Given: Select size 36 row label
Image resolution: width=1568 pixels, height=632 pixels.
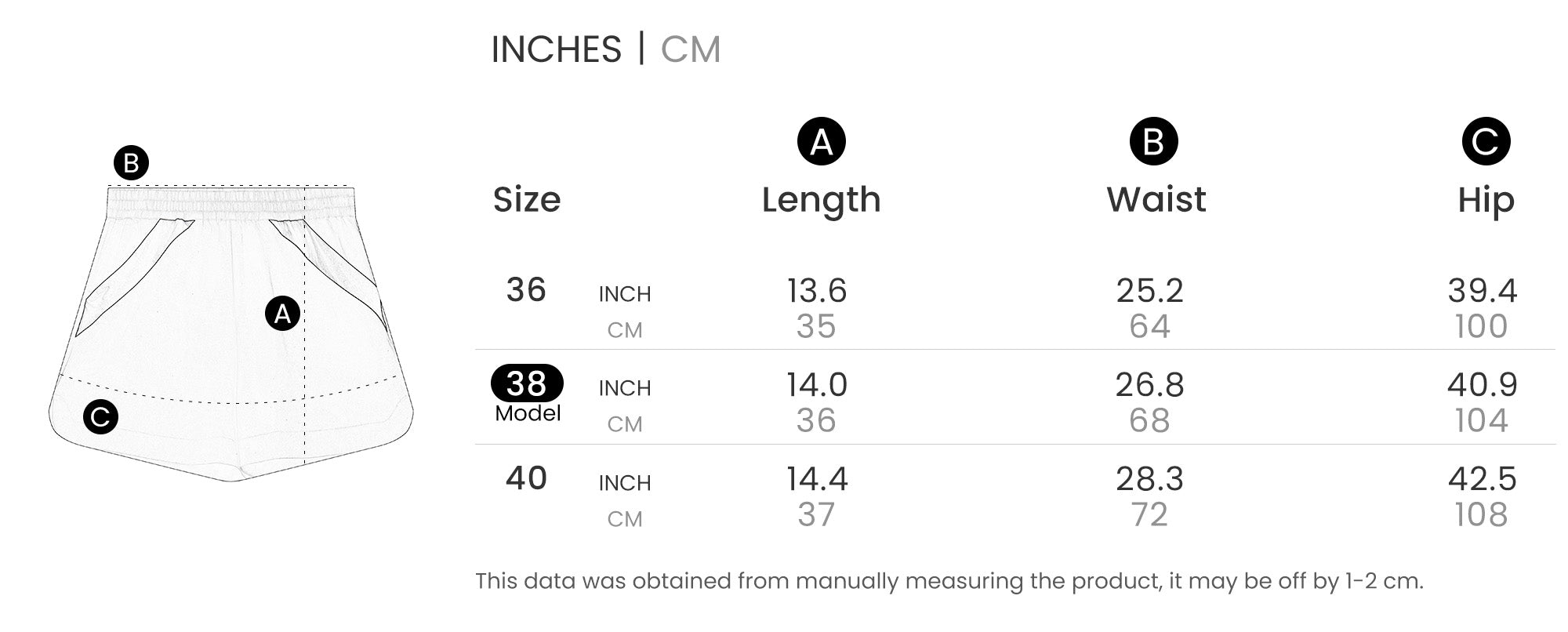Looking at the screenshot, I should click(526, 290).
